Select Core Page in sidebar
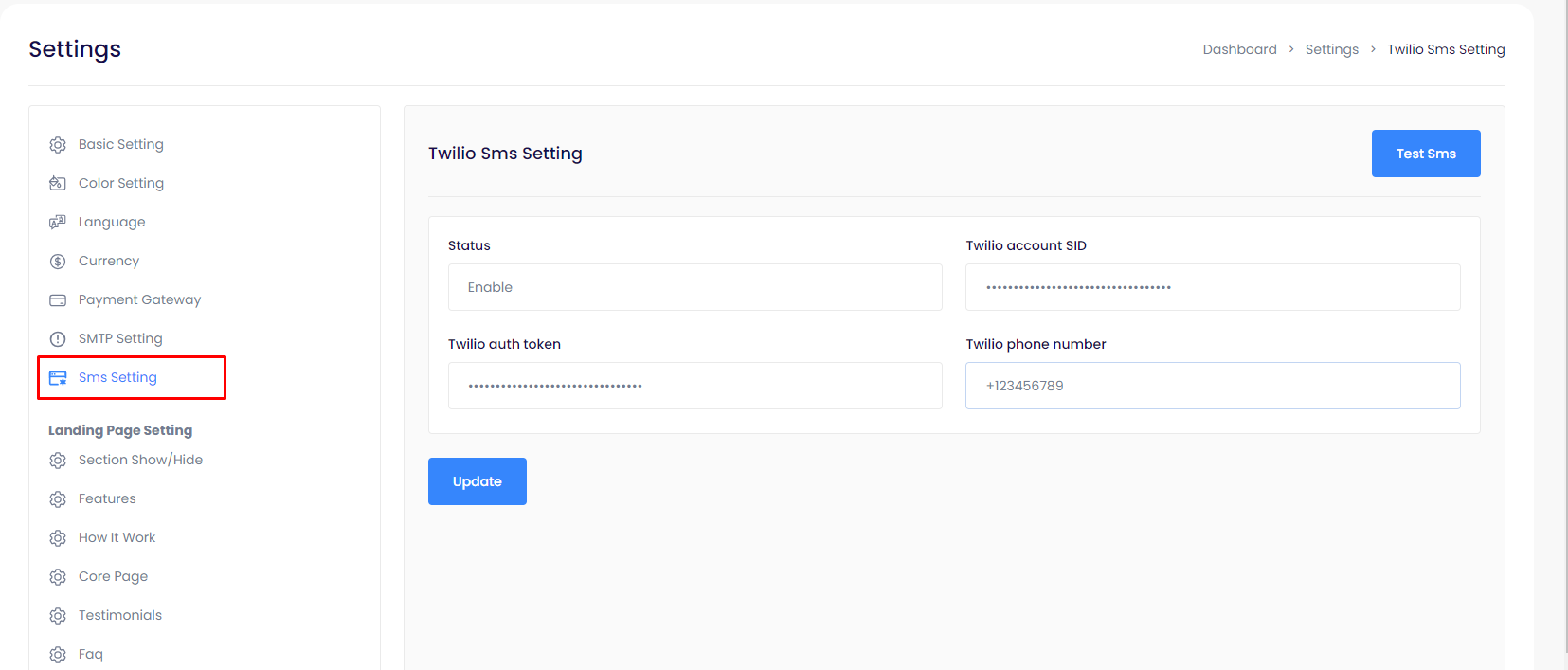This screenshot has width=1568, height=670. pyautogui.click(x=113, y=576)
